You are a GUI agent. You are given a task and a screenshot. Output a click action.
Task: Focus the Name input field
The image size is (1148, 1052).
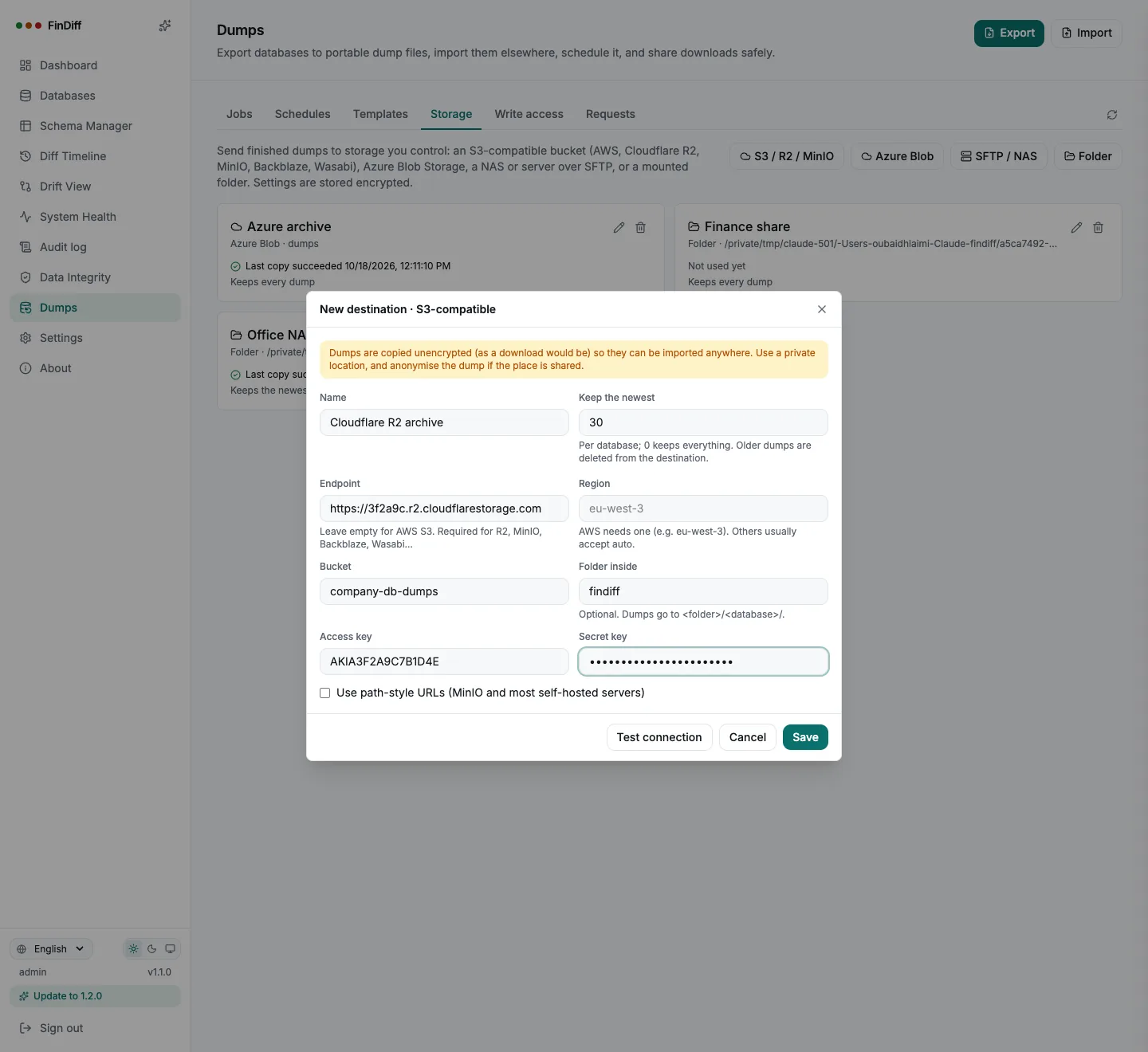[x=444, y=422]
